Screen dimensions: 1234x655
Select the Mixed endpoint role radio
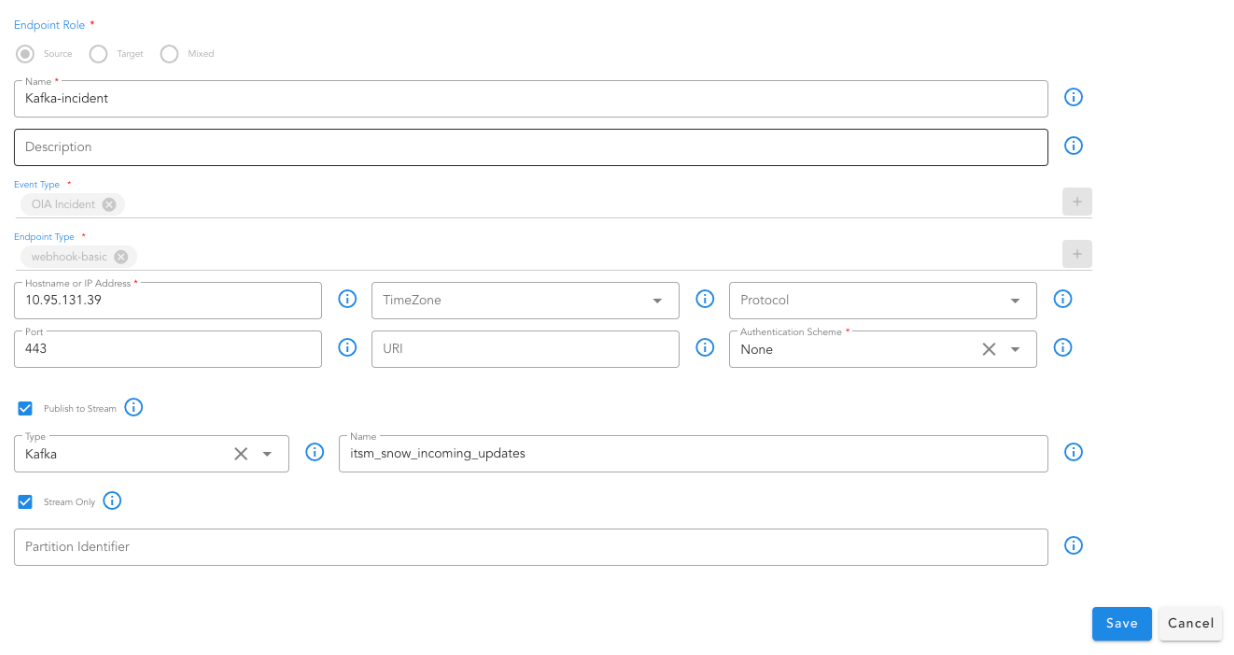click(169, 54)
